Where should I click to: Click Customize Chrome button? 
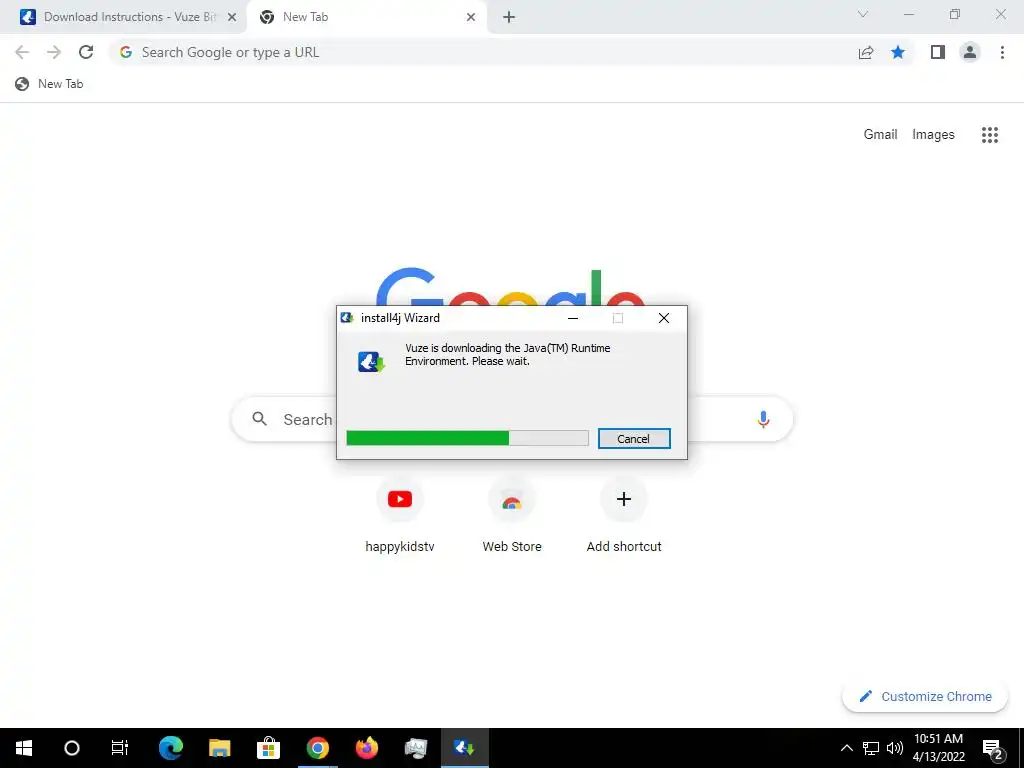(x=925, y=696)
